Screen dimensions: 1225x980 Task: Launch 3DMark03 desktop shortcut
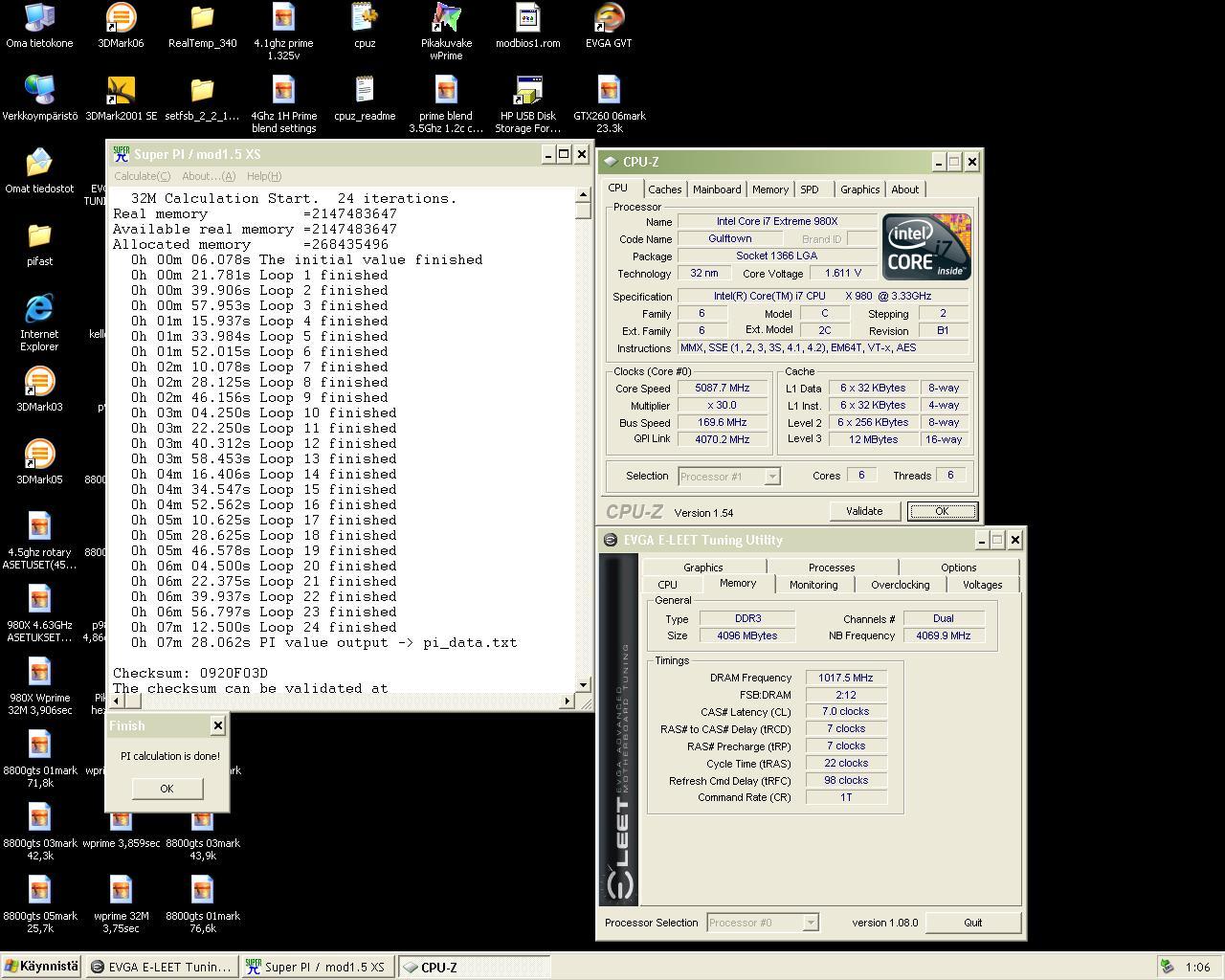pyautogui.click(x=39, y=390)
